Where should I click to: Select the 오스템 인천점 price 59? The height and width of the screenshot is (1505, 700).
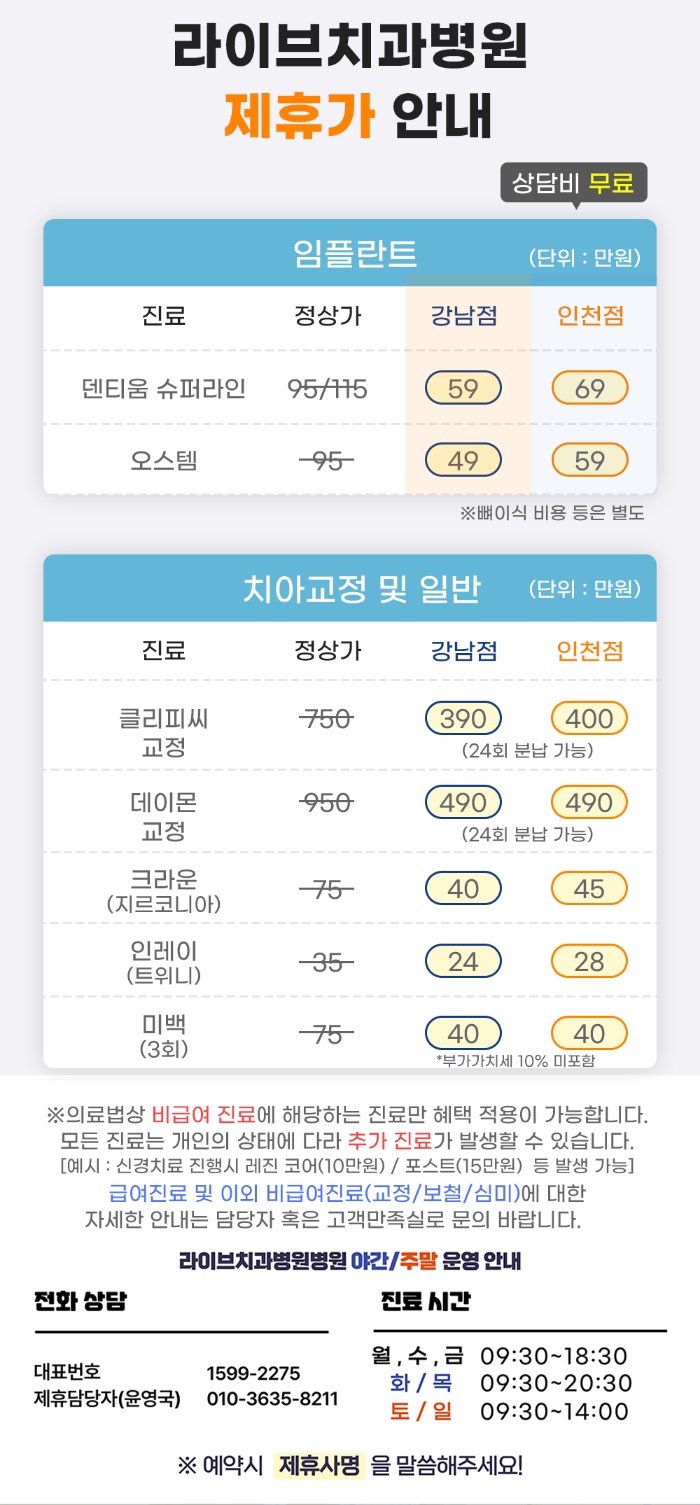[x=589, y=460]
